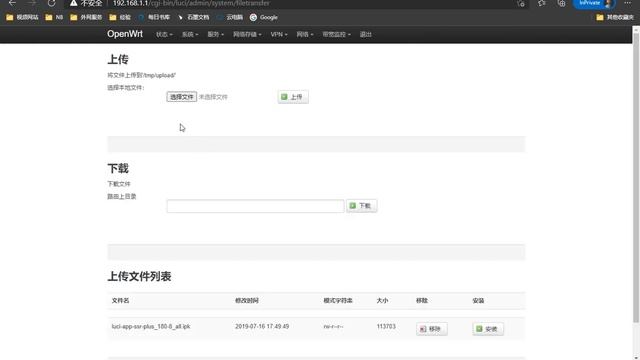Expand the 网络 dropdown menu
The image size is (640, 360).
coord(305,34)
